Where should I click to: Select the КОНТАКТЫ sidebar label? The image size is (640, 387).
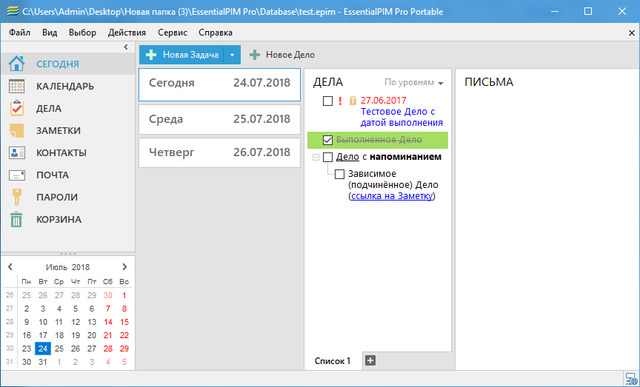coord(61,153)
